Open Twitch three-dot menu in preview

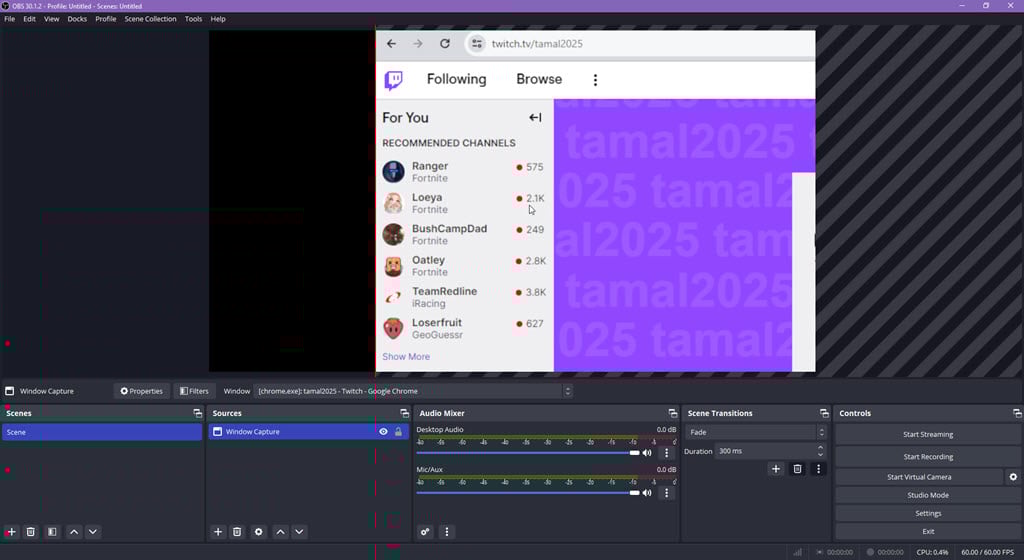(x=595, y=80)
